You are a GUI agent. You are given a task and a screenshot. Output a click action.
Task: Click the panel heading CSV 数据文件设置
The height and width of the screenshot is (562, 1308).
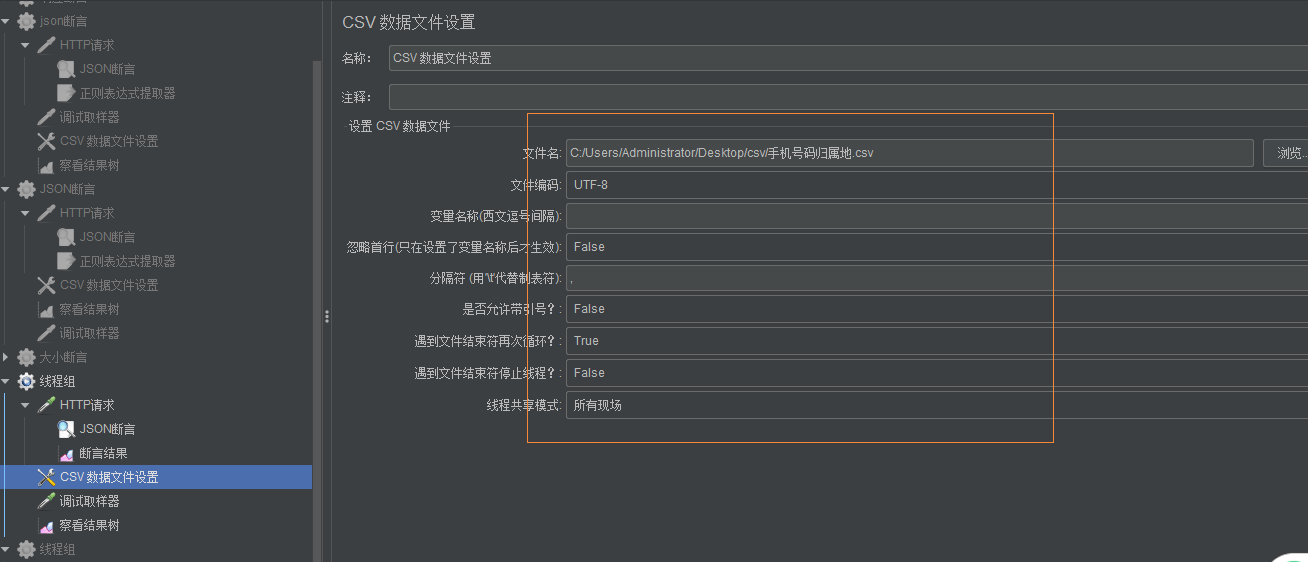point(408,22)
